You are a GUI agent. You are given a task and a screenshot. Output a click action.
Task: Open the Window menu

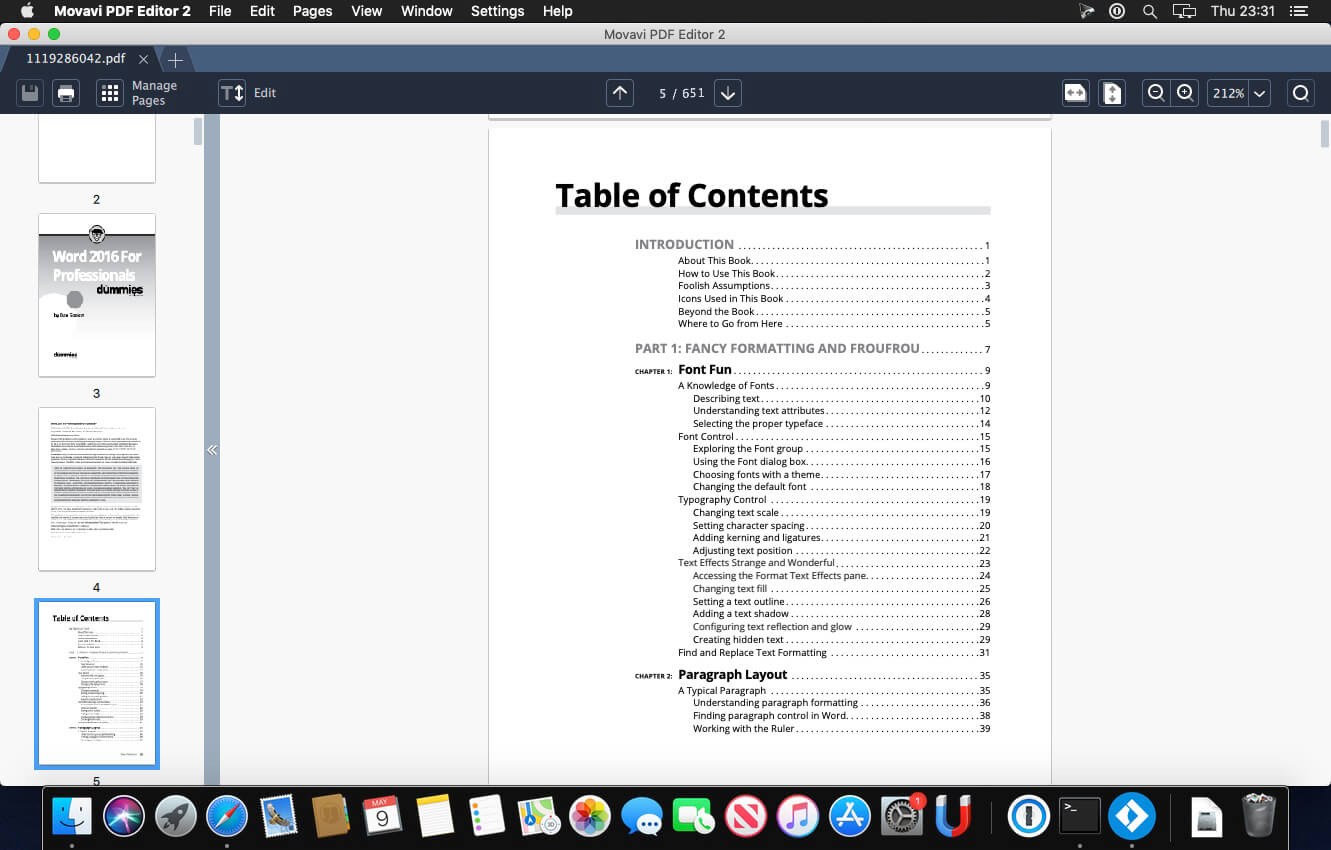coord(427,11)
